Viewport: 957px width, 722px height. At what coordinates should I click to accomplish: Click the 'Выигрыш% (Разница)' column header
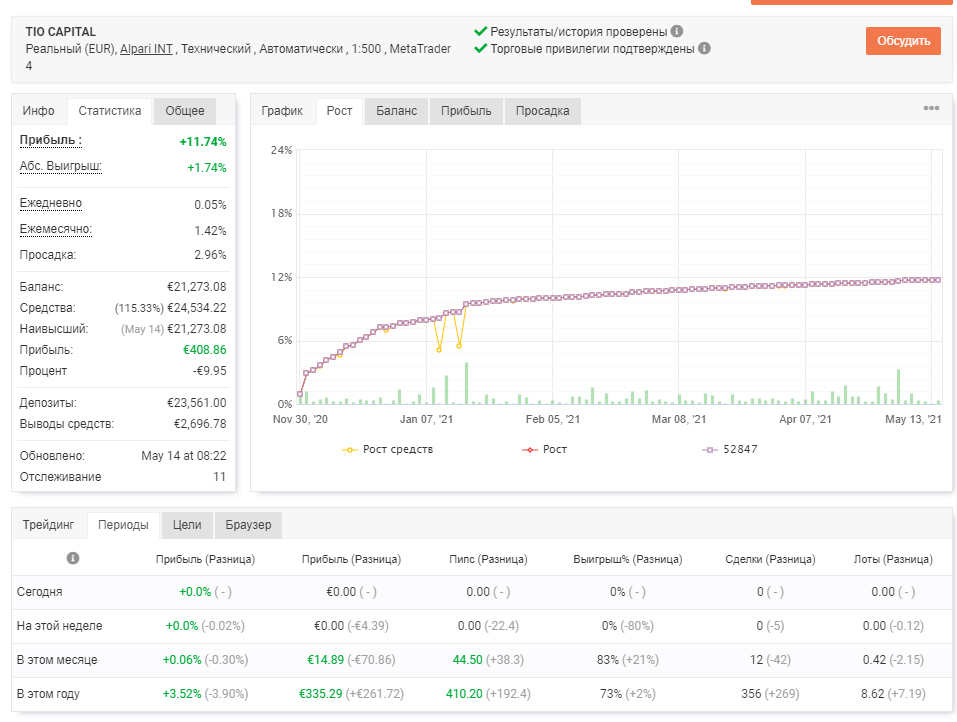[x=628, y=560]
